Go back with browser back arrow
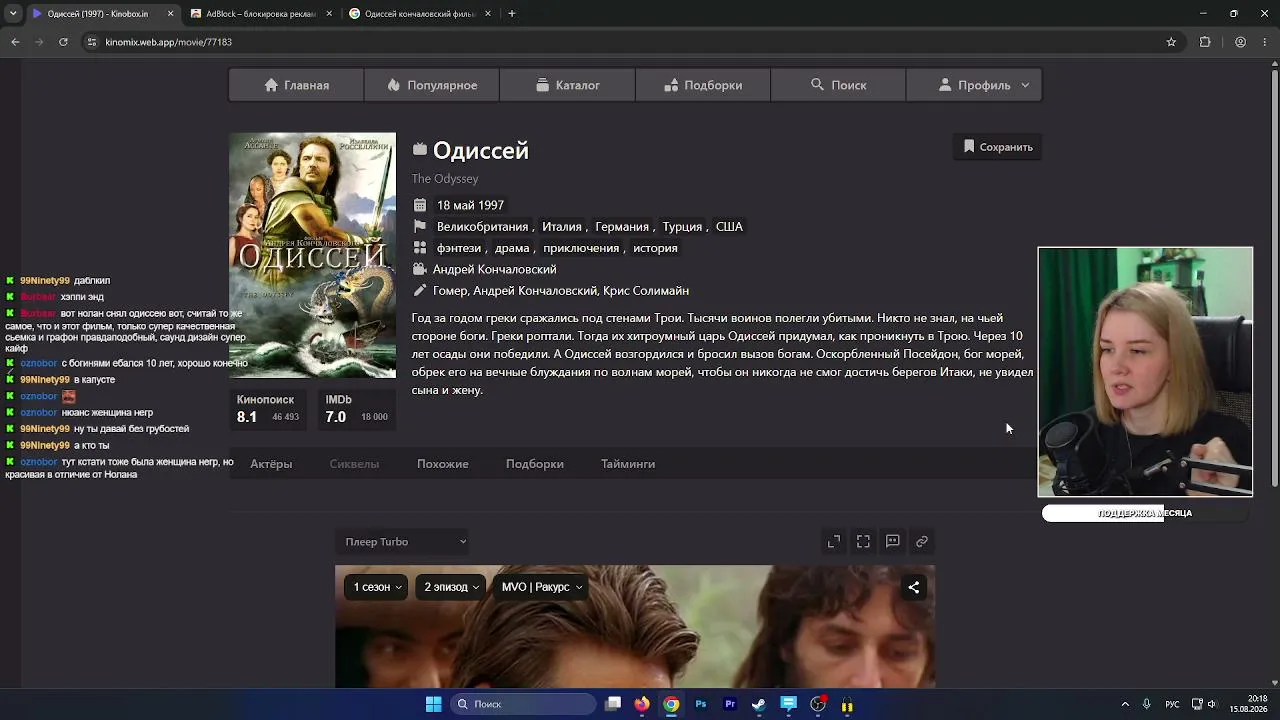The height and width of the screenshot is (720, 1280). click(x=15, y=42)
